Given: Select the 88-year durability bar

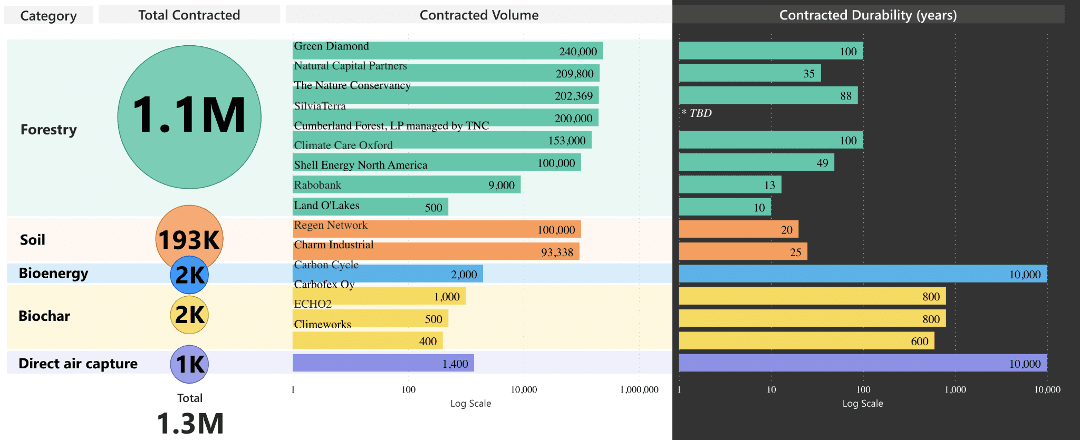Looking at the screenshot, I should coord(769,95).
